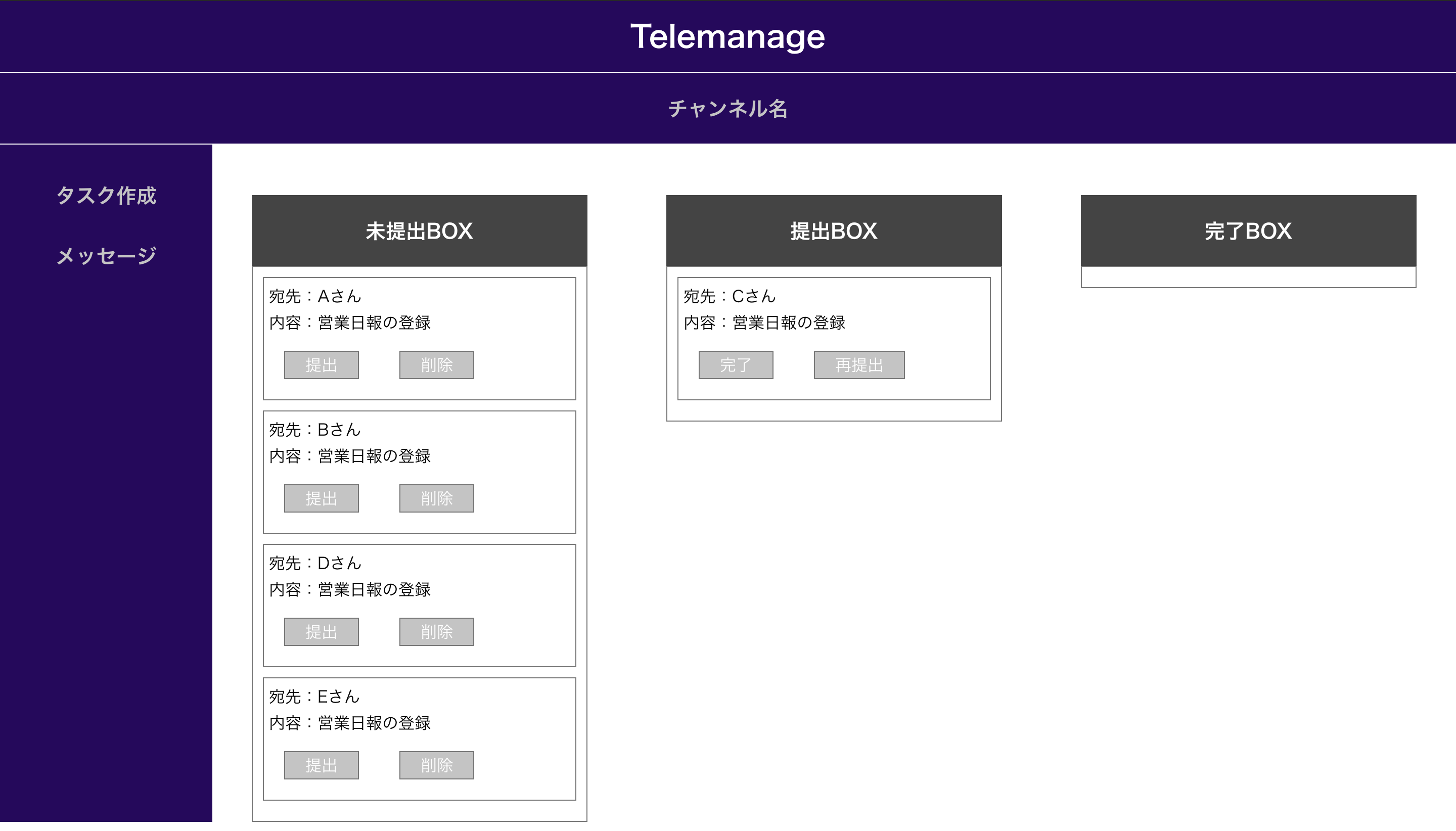Click 完了 on the Cさん task
Image resolution: width=1456 pixels, height=831 pixels.
coord(736,365)
